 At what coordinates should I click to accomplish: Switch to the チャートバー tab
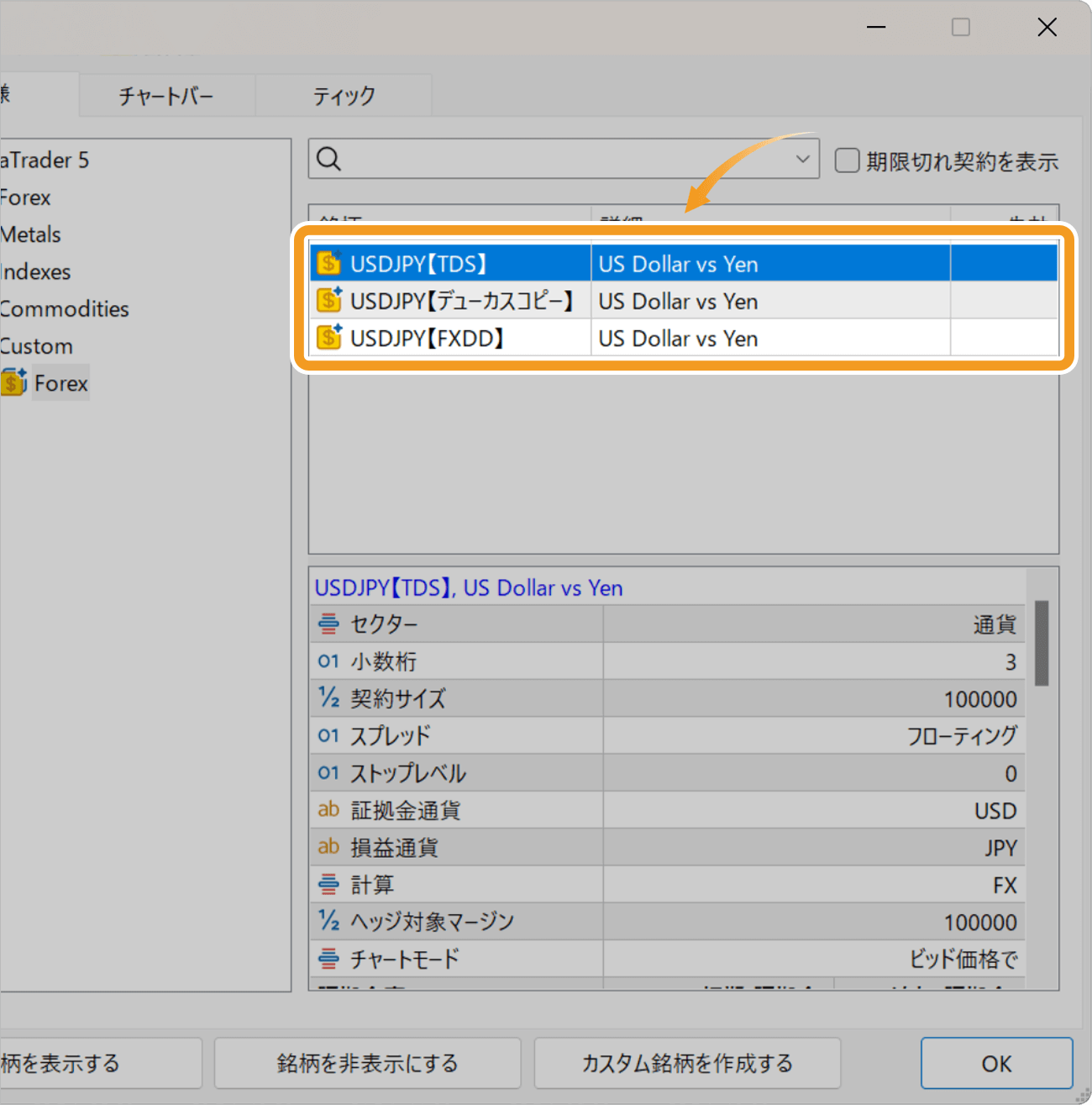click(x=166, y=95)
